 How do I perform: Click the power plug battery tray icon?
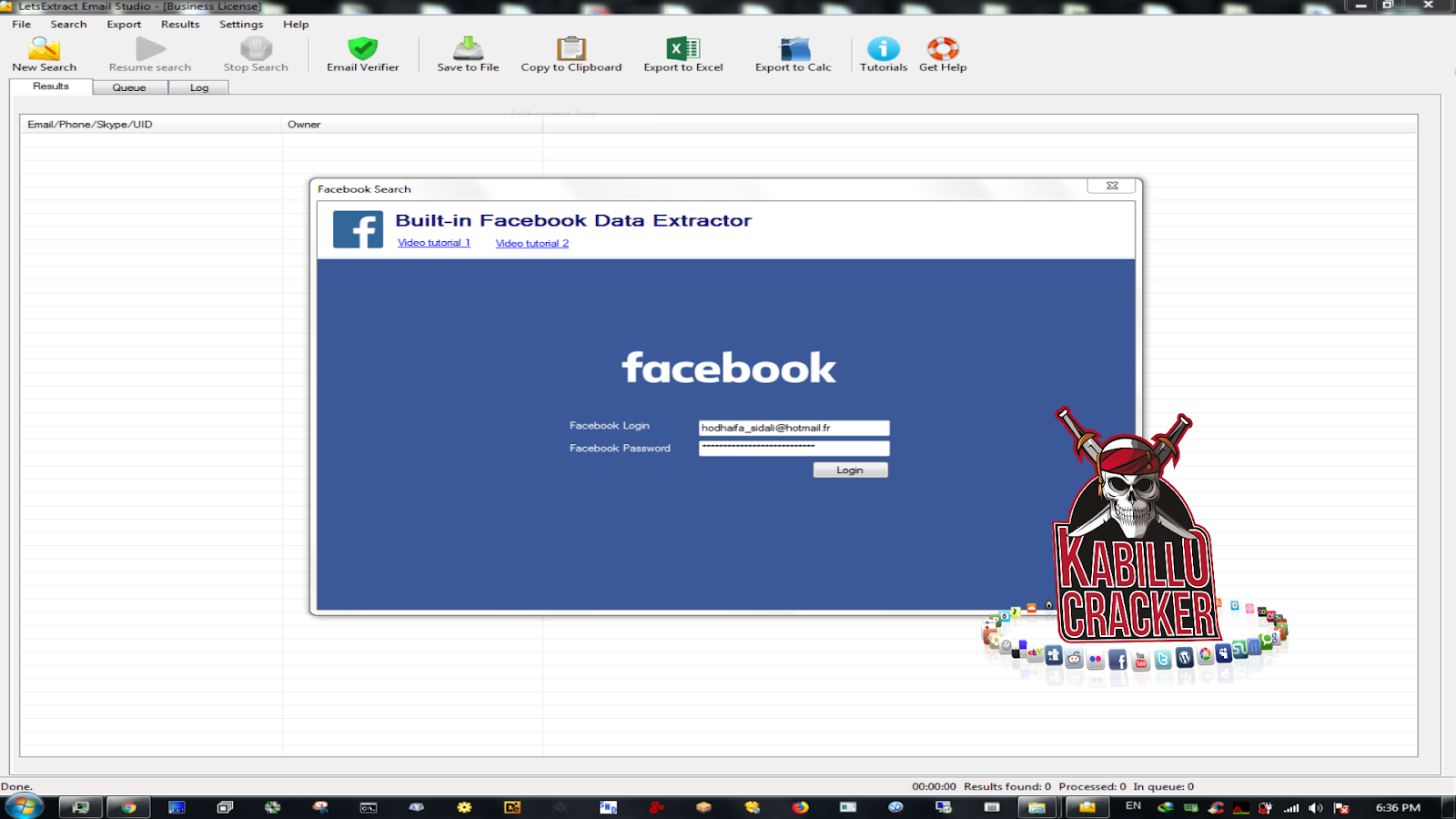(1265, 808)
